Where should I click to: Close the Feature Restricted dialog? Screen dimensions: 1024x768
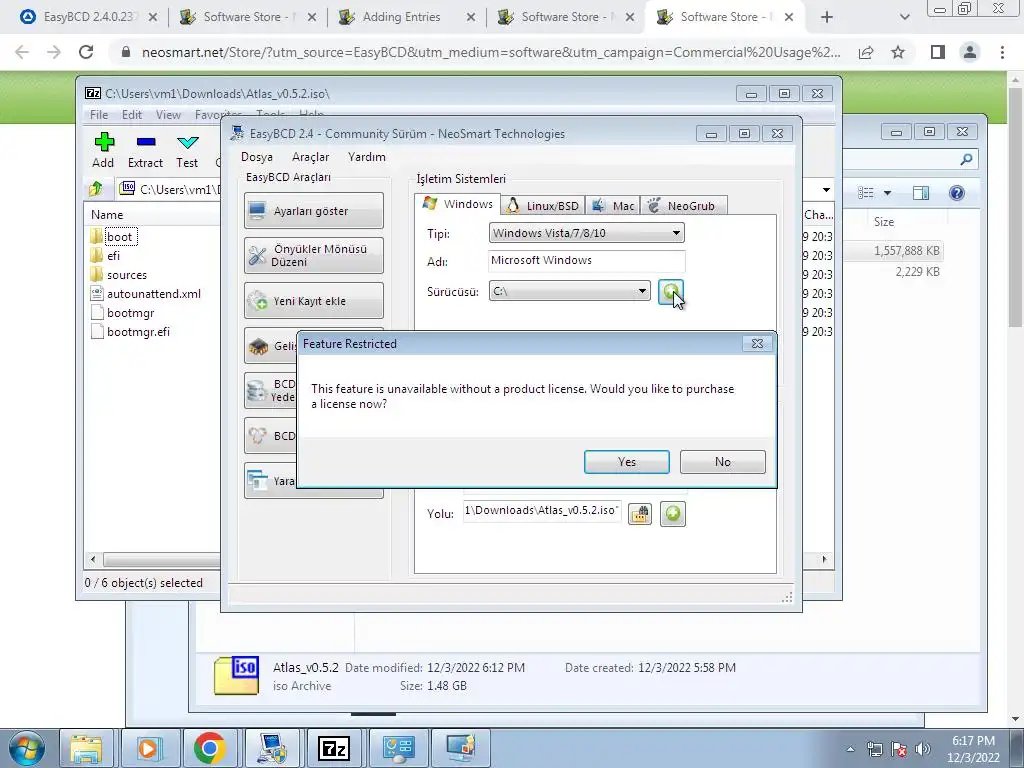pos(757,344)
